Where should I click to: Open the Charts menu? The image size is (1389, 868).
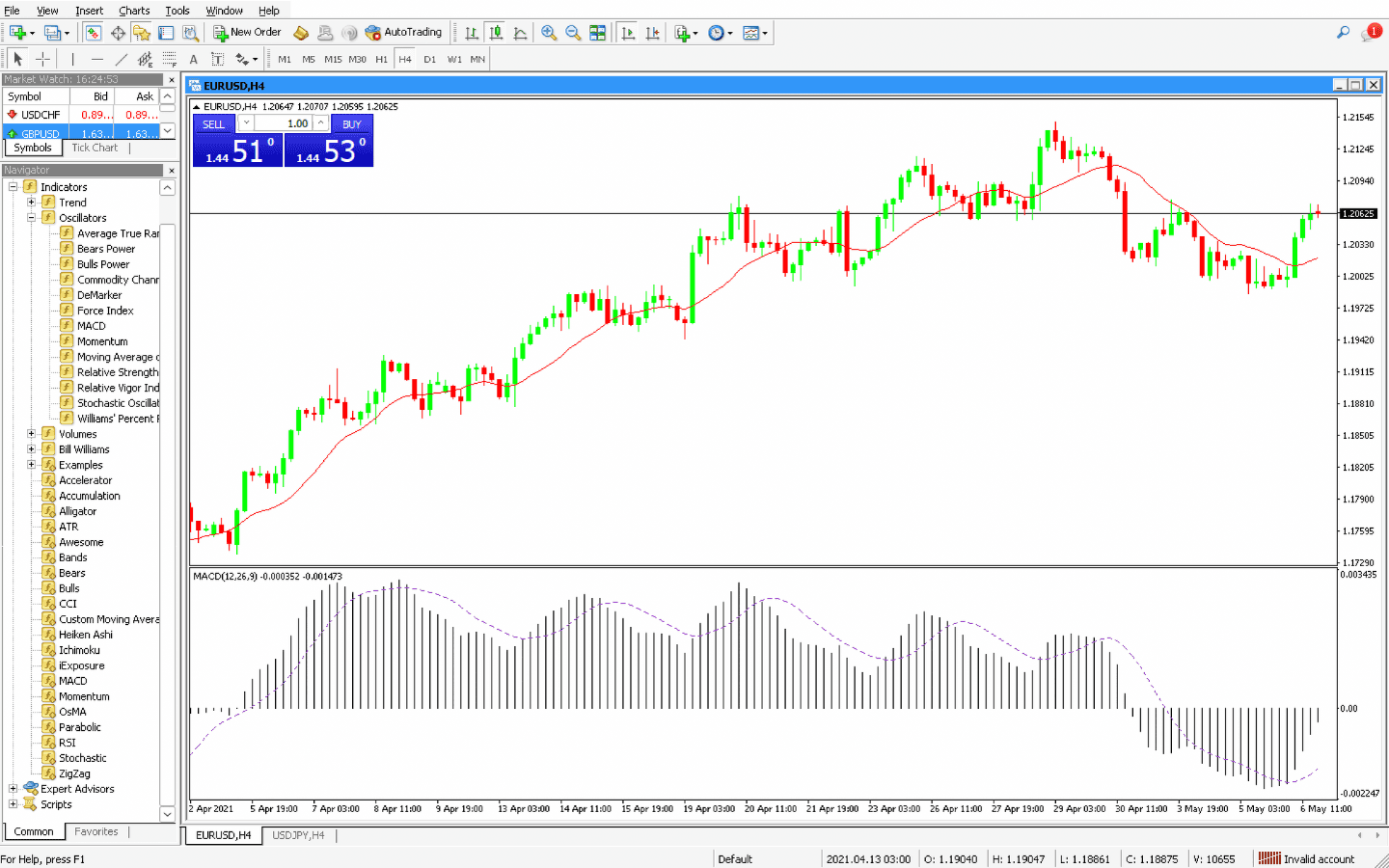(x=133, y=10)
